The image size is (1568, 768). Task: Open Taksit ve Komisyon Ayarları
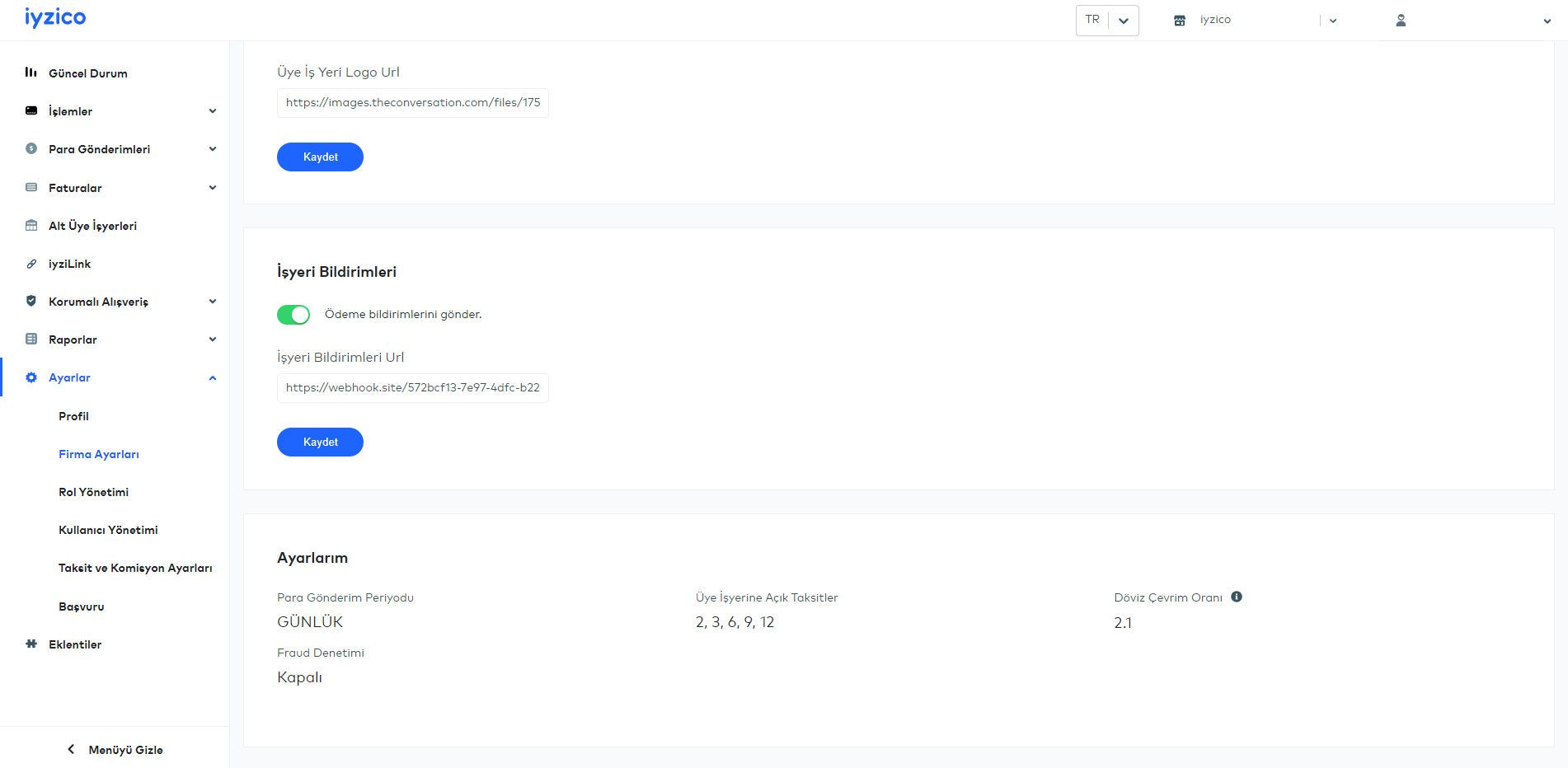[x=135, y=568]
